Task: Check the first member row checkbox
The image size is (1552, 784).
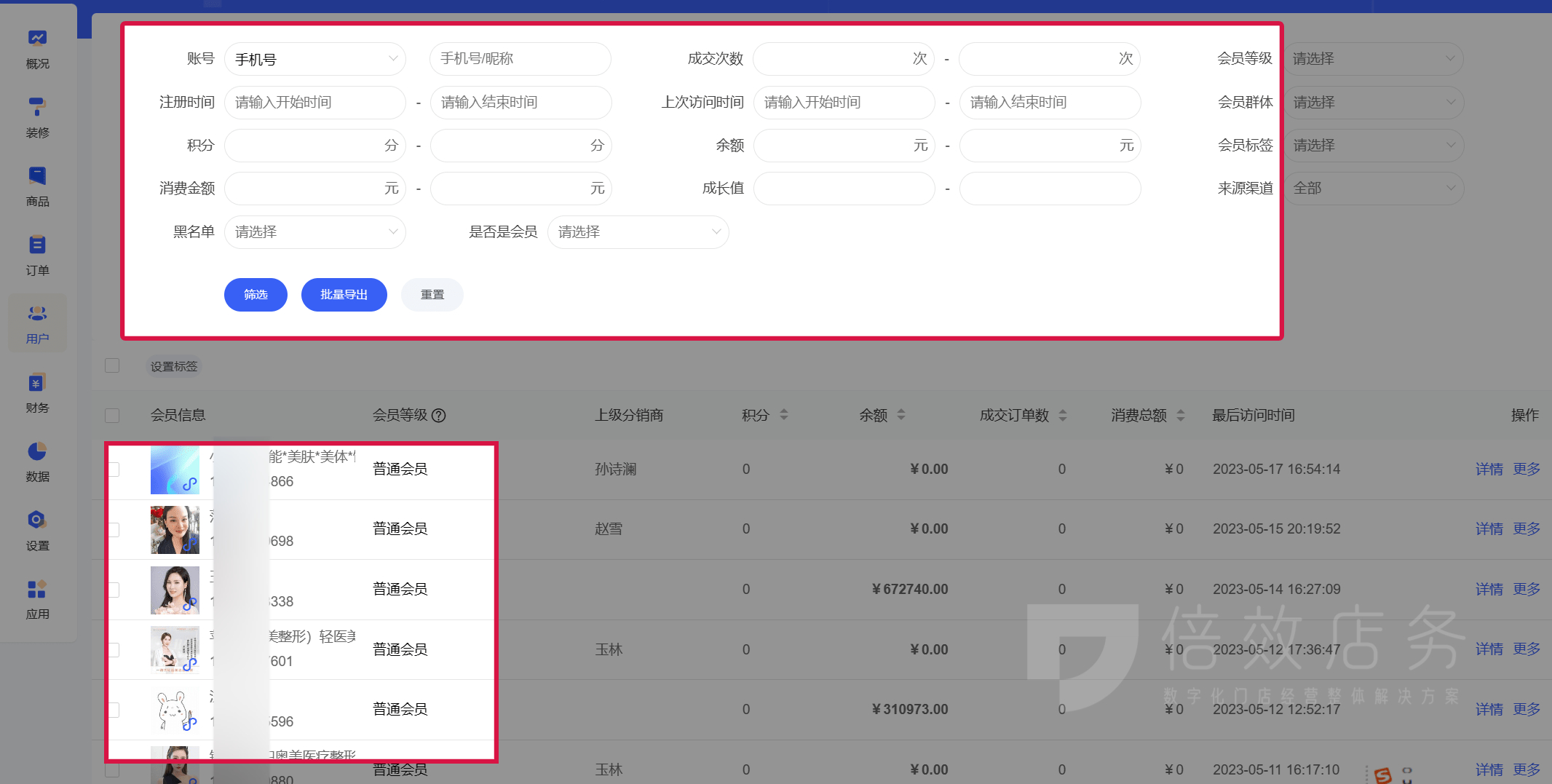Action: (112, 470)
